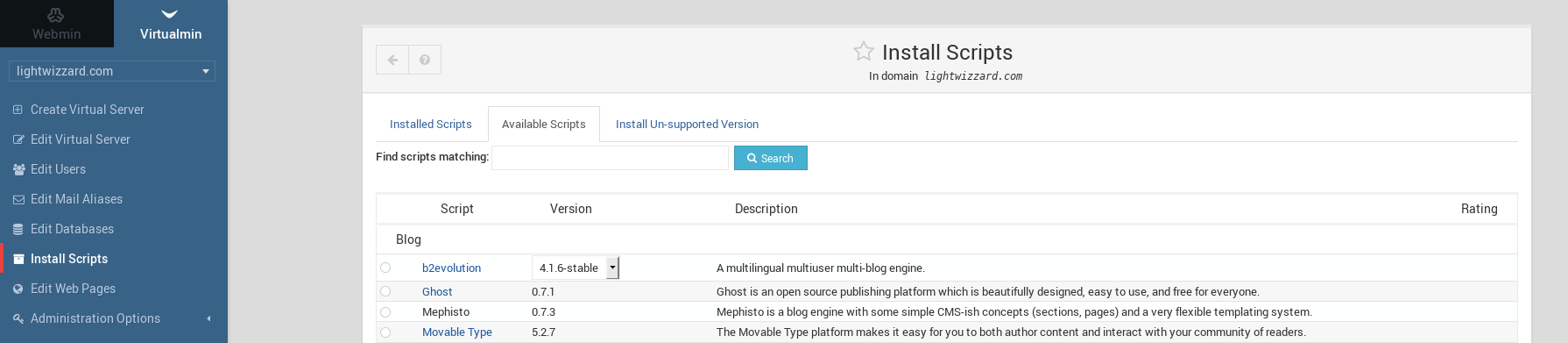Image resolution: width=1568 pixels, height=343 pixels.
Task: Open Edit Virtual Server
Action: pyautogui.click(x=80, y=139)
